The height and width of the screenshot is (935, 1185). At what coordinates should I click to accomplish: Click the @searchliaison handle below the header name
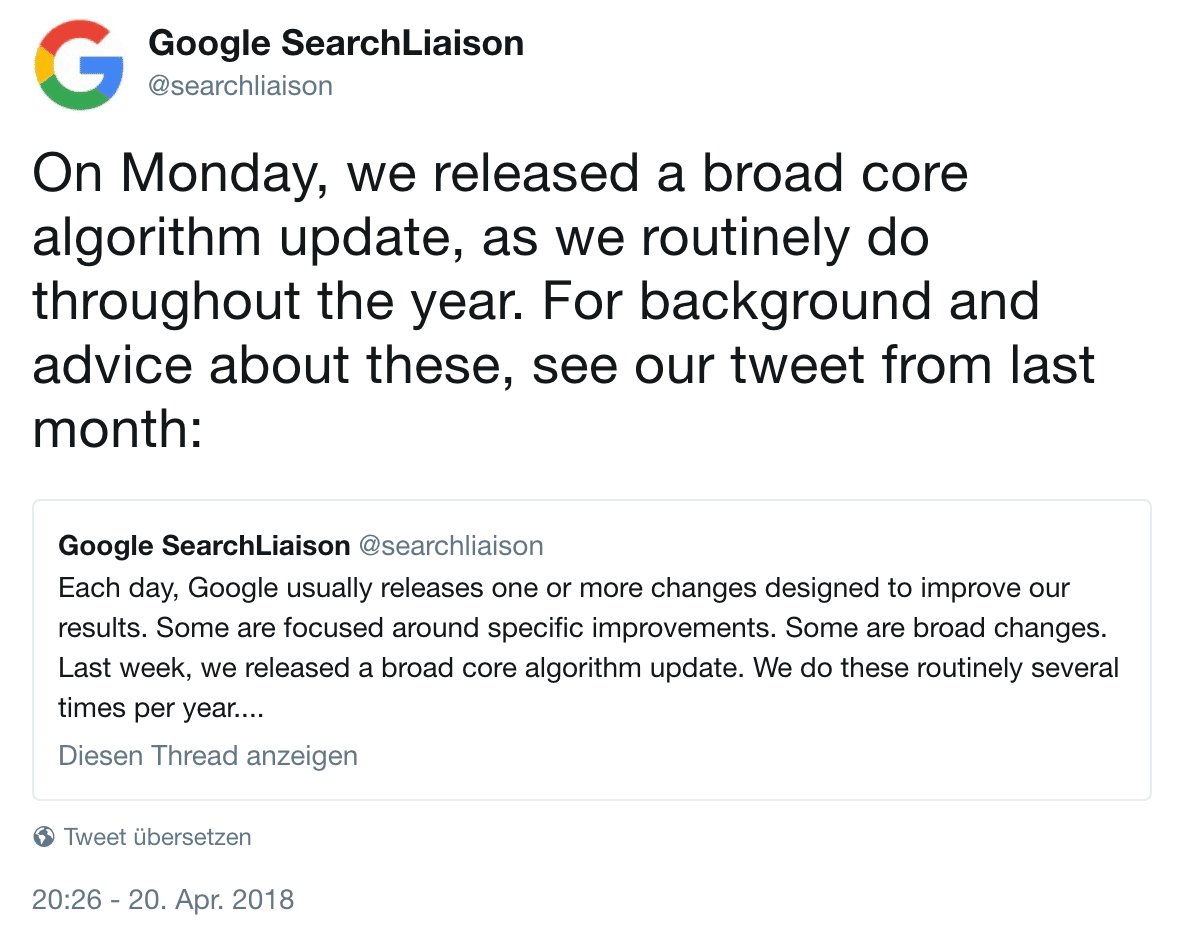pyautogui.click(x=240, y=86)
